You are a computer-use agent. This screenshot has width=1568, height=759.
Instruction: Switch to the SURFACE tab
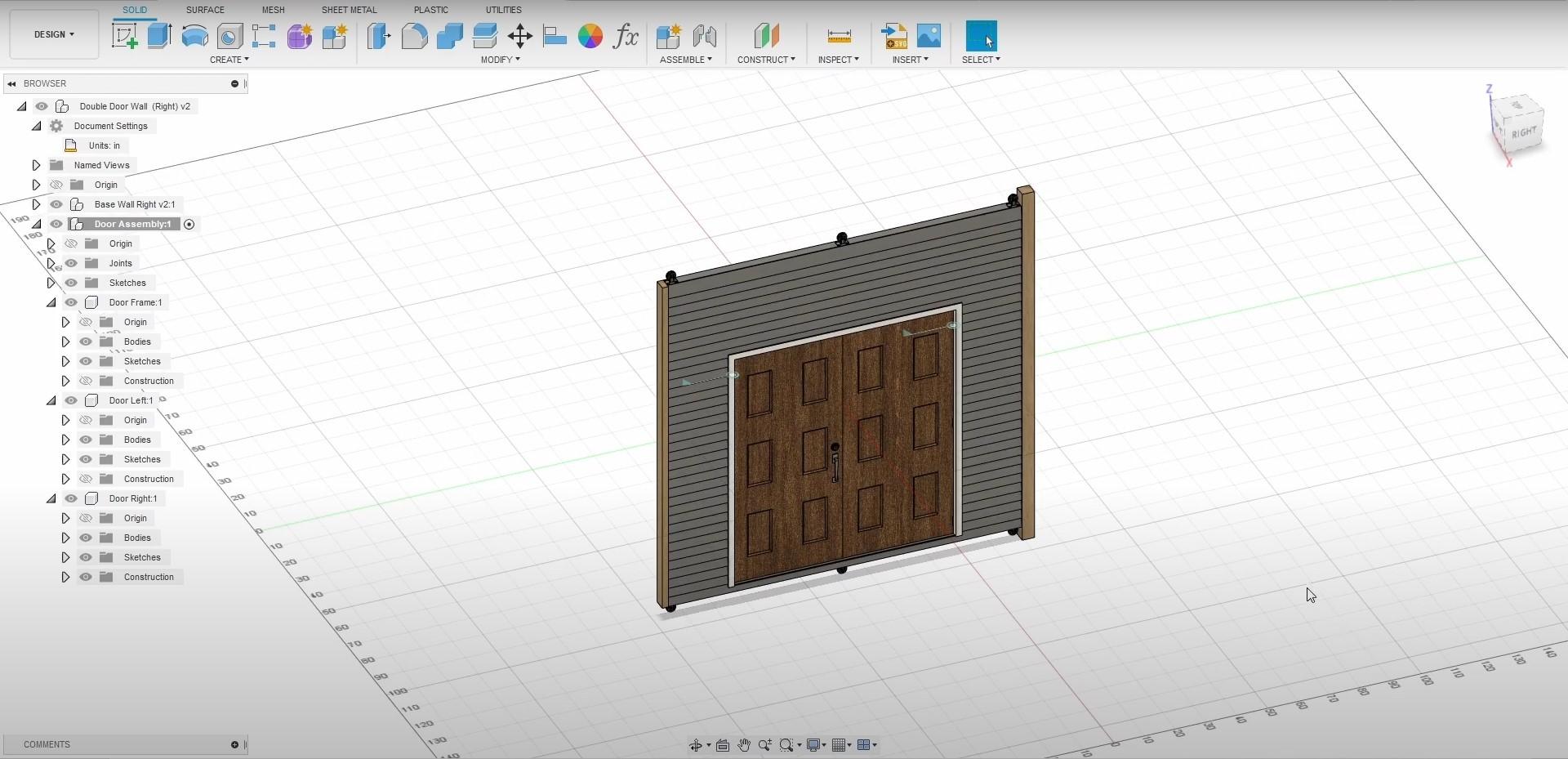point(205,10)
